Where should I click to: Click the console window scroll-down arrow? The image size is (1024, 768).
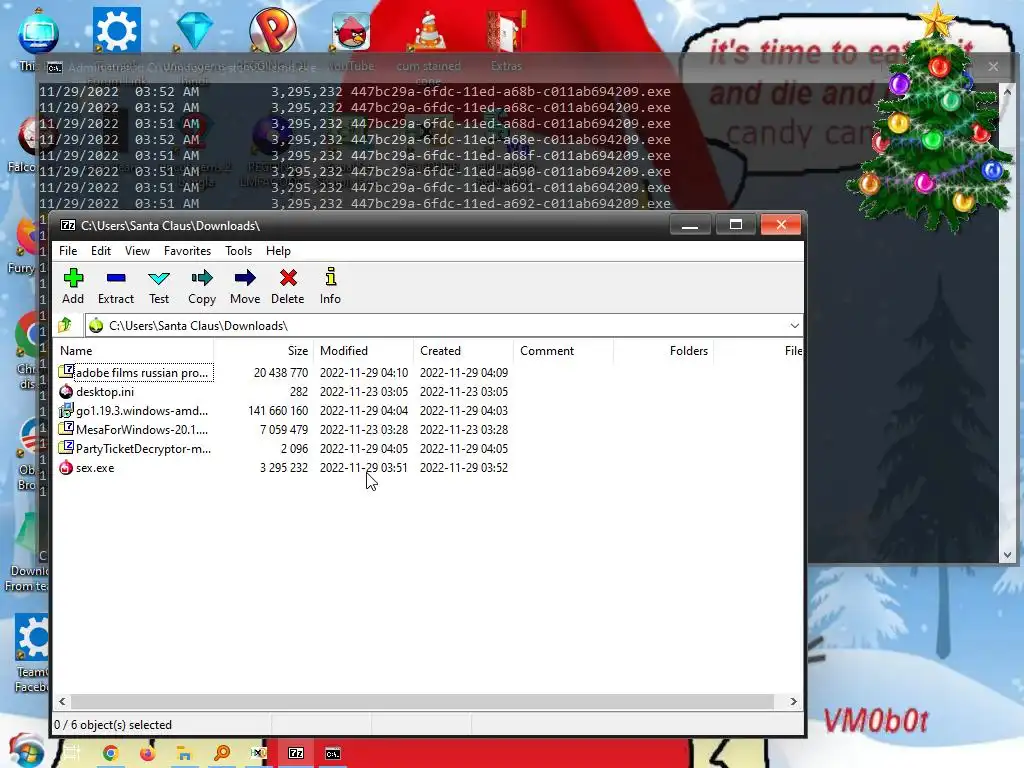[1007, 555]
